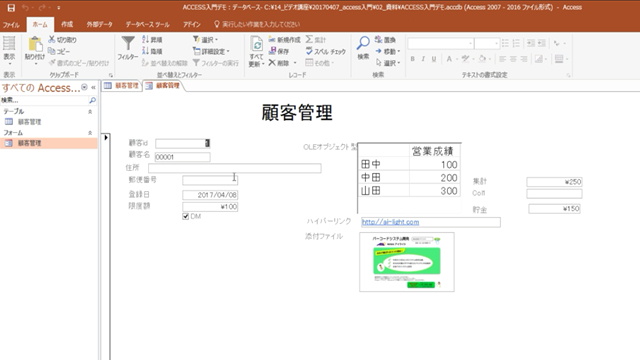Click the 貯金 field showing ¥150
640x360 pixels.
click(554, 209)
